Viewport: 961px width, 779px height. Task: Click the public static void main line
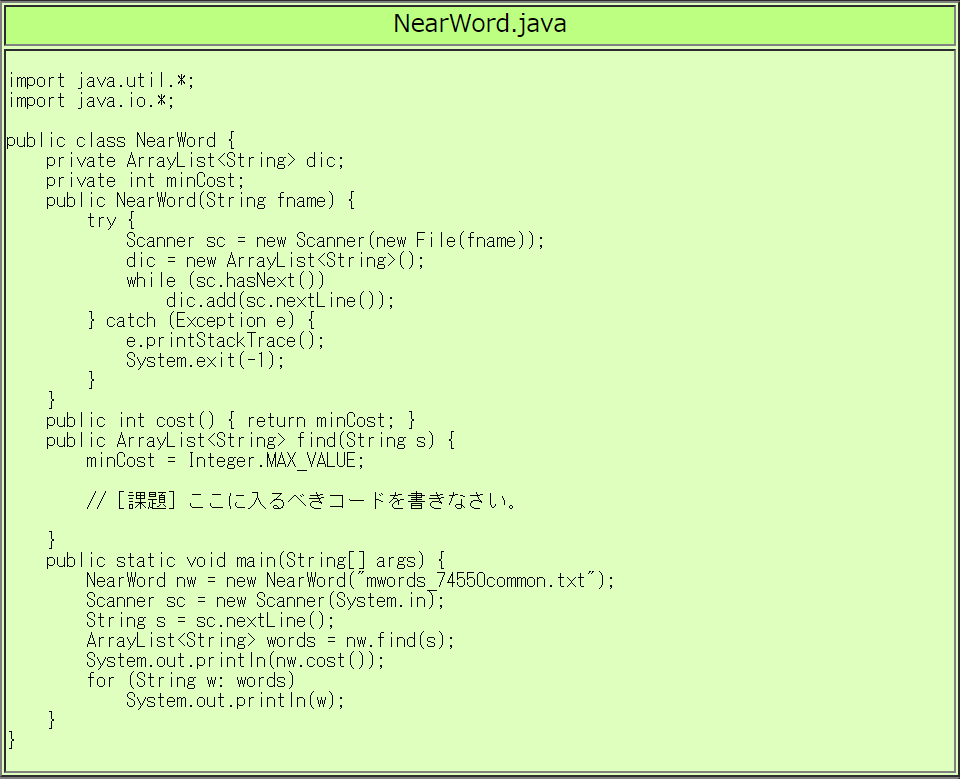pyautogui.click(x=245, y=561)
